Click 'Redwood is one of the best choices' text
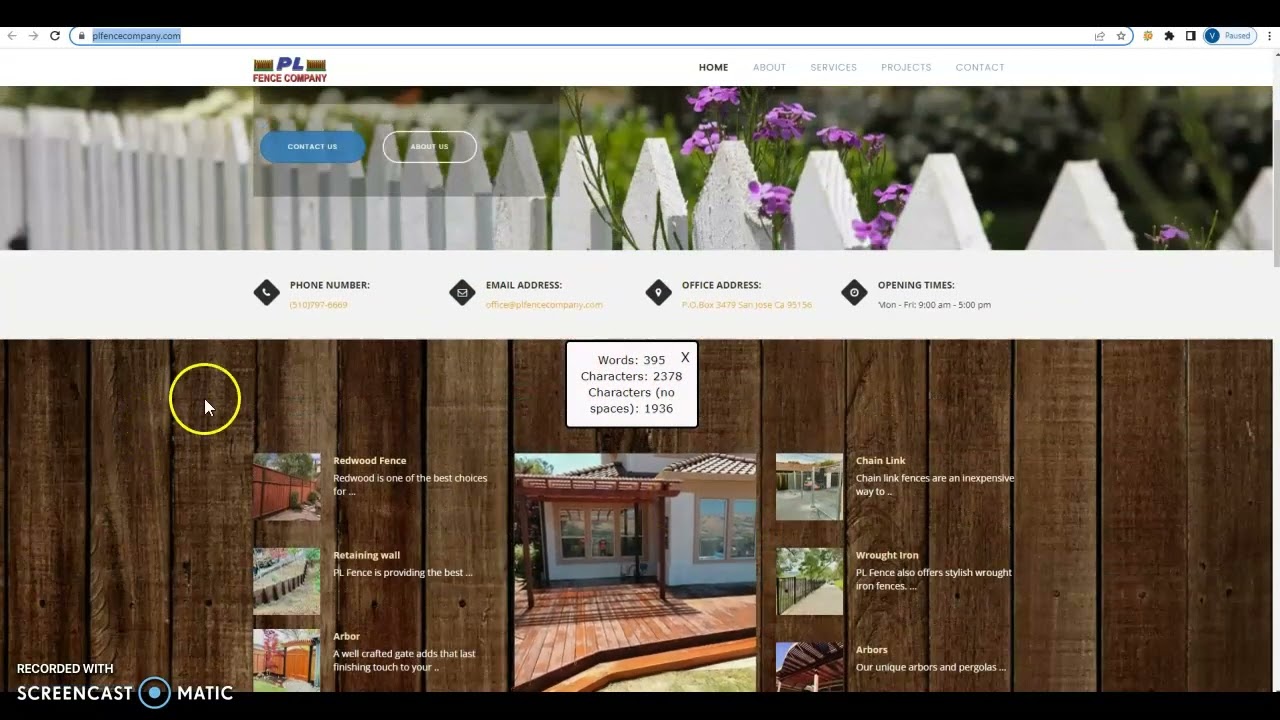The width and height of the screenshot is (1280, 720). click(x=410, y=478)
